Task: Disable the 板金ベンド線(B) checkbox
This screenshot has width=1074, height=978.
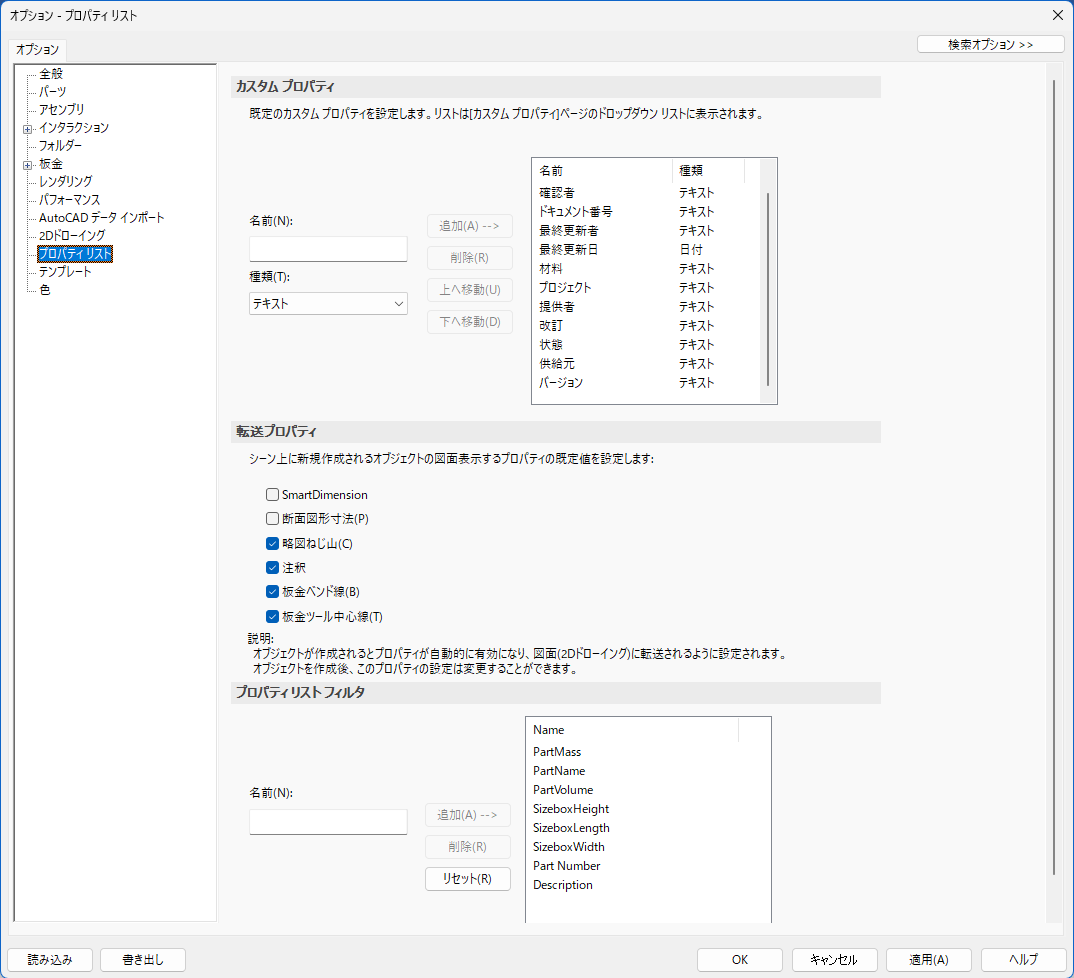Action: (272, 592)
